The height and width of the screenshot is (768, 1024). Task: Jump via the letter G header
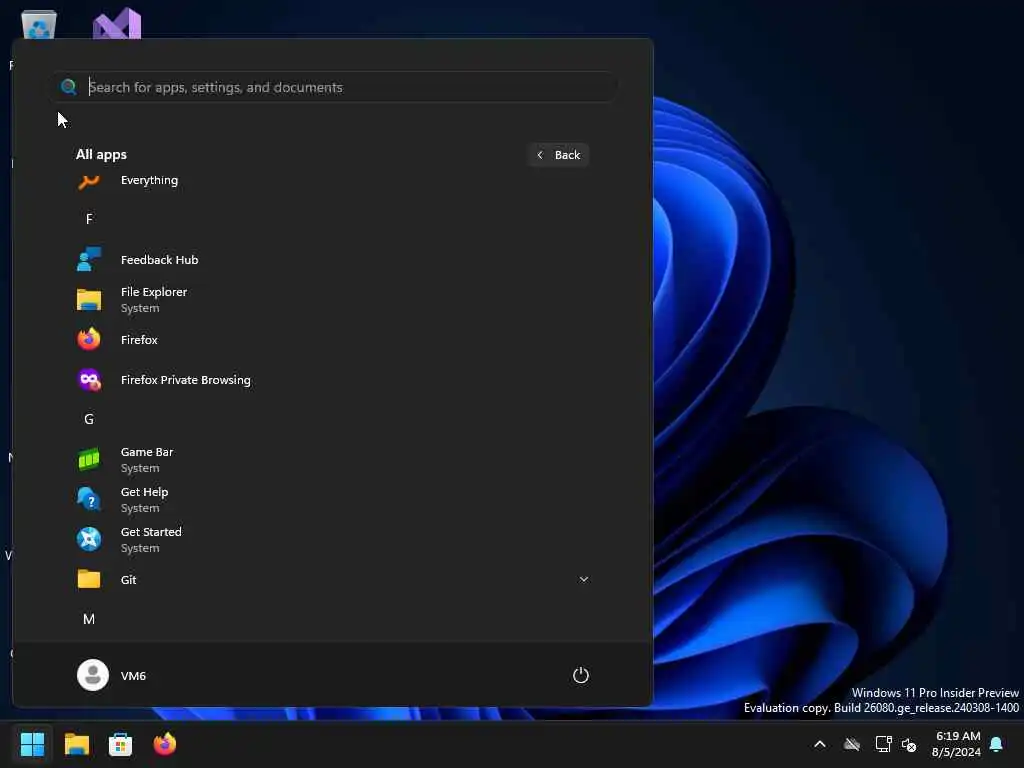pos(89,419)
